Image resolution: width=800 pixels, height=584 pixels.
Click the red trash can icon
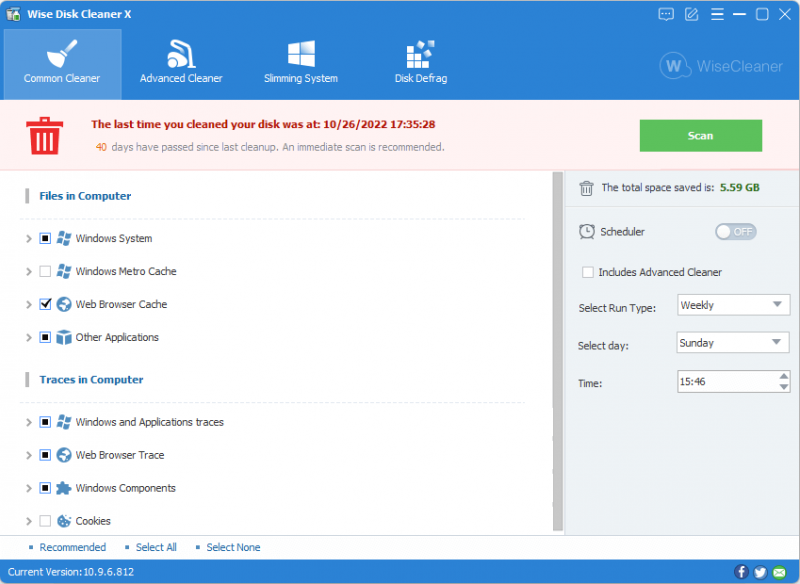pyautogui.click(x=44, y=136)
